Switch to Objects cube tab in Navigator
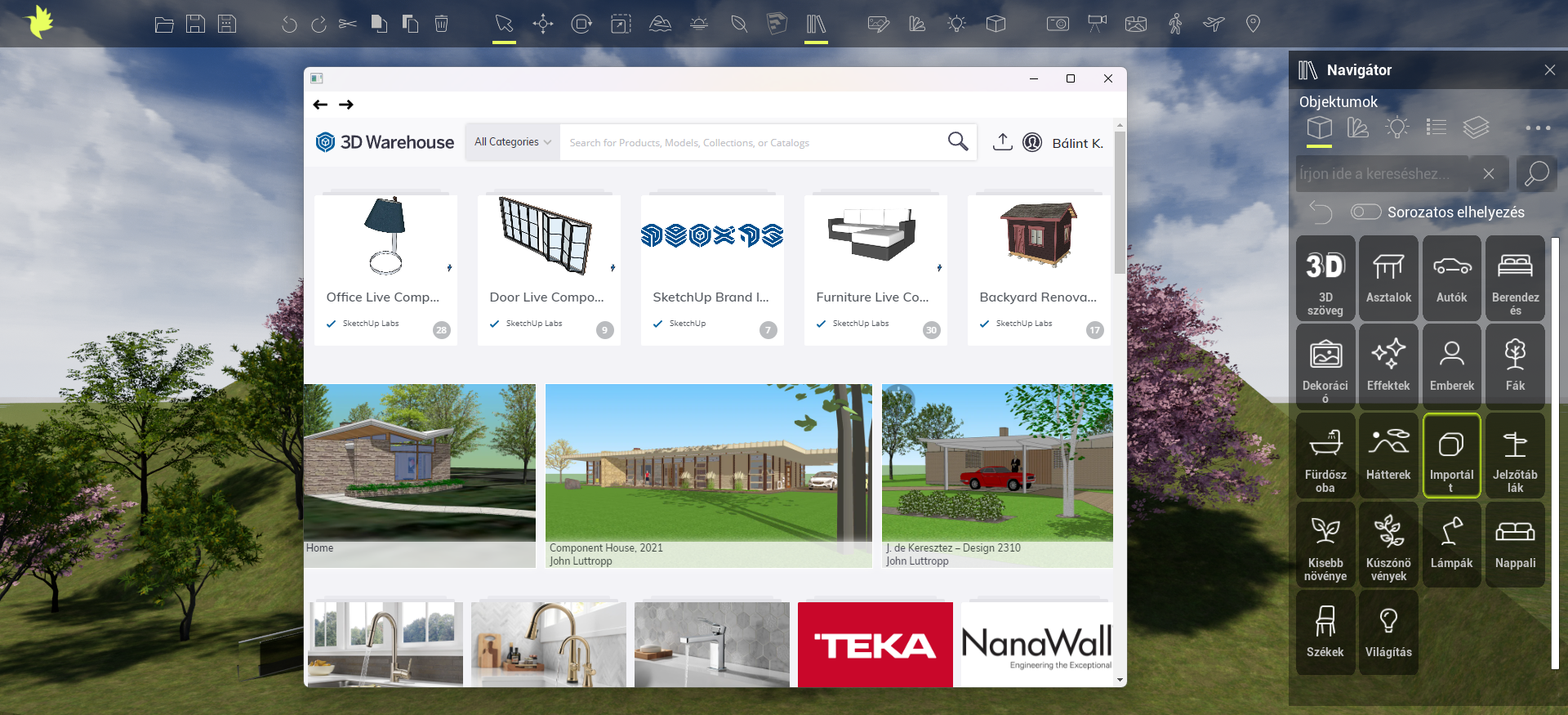This screenshot has width=1568, height=715. click(1319, 127)
